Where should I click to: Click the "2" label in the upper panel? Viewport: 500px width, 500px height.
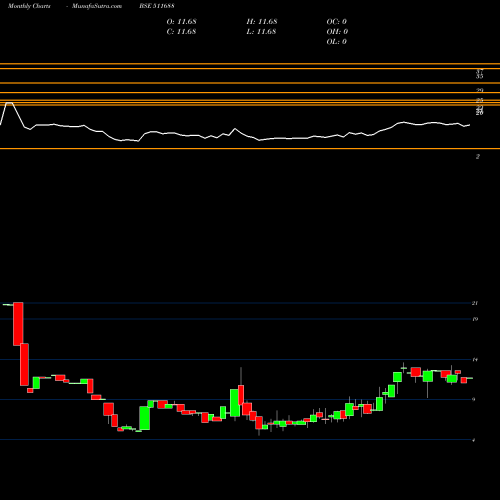478,156
